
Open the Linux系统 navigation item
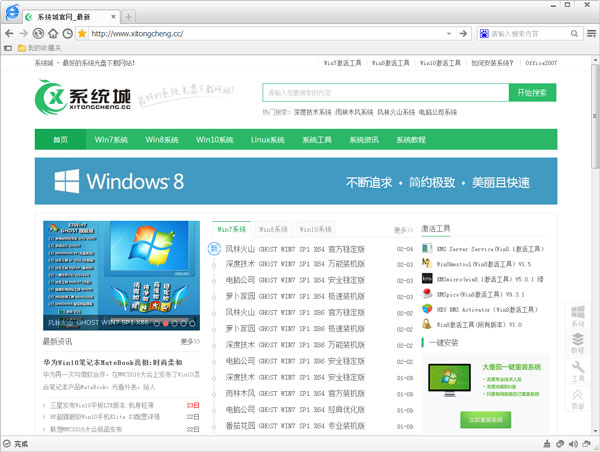pyautogui.click(x=268, y=140)
